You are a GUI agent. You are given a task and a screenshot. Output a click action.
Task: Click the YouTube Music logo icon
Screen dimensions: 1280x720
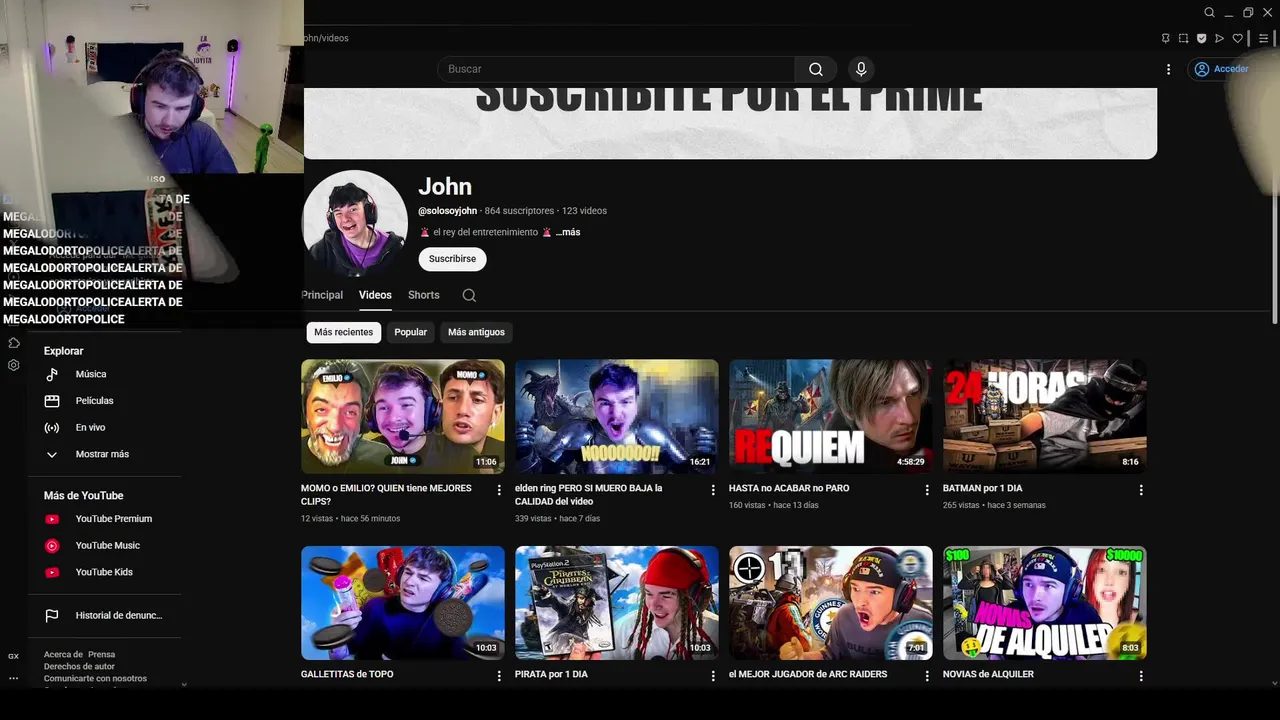(x=52, y=546)
